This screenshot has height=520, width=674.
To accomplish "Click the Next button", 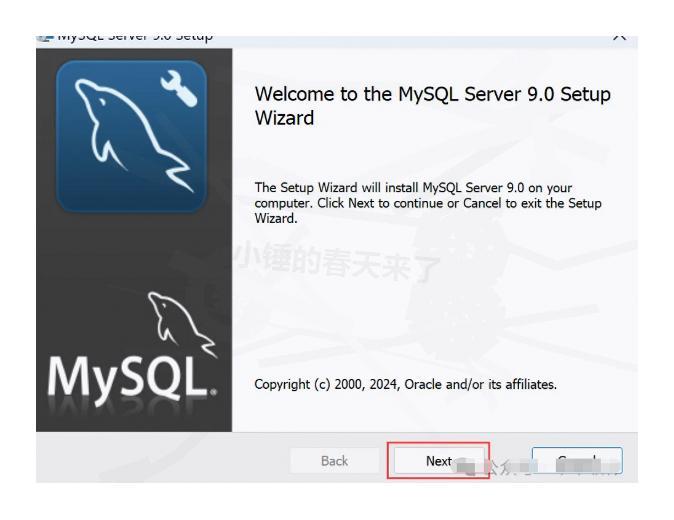I will pos(438,461).
